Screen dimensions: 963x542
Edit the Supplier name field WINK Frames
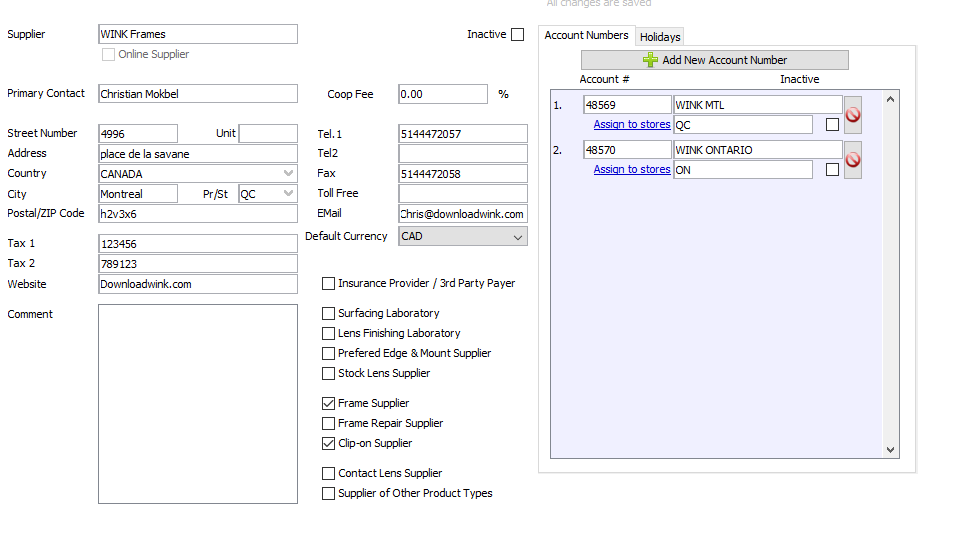pyautogui.click(x=198, y=34)
